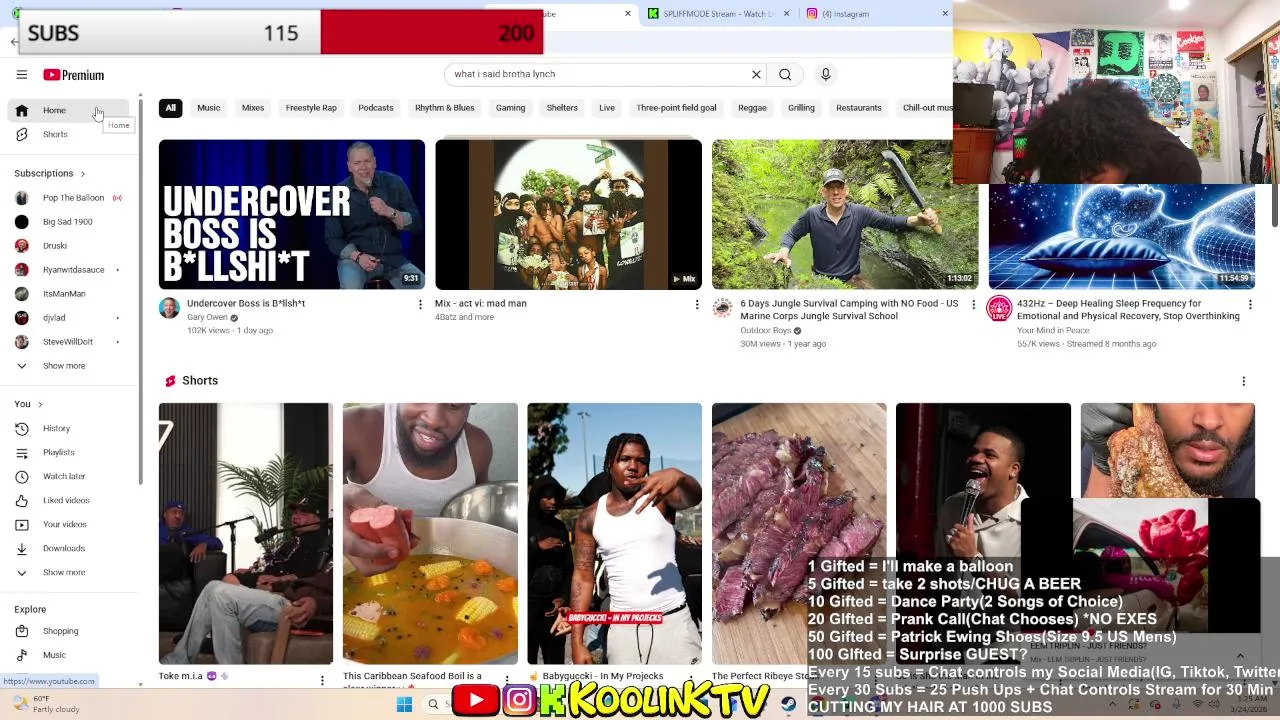1280x720 pixels.
Task: Select the All filter chip
Action: point(170,108)
